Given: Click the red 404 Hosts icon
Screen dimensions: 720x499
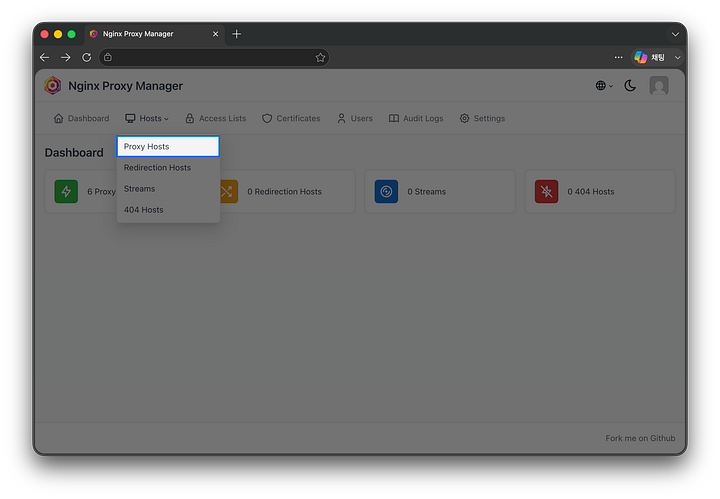Looking at the screenshot, I should tap(546, 191).
